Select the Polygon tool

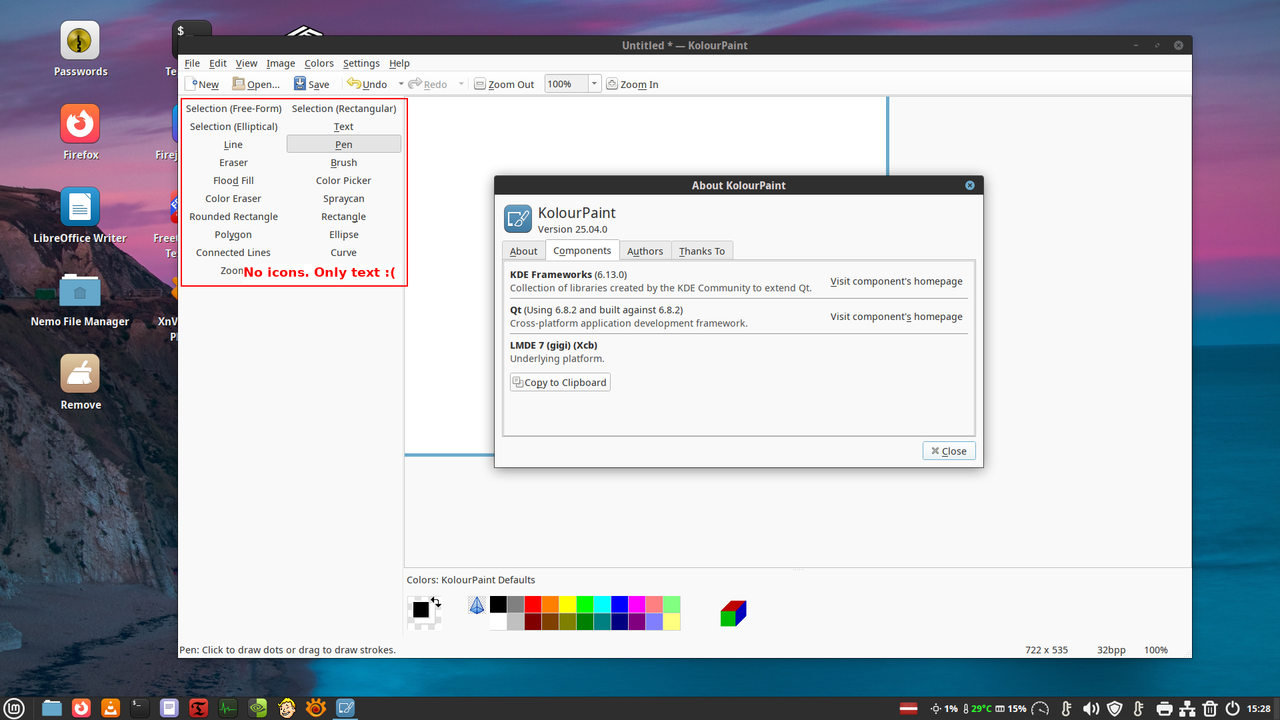pyautogui.click(x=233, y=234)
